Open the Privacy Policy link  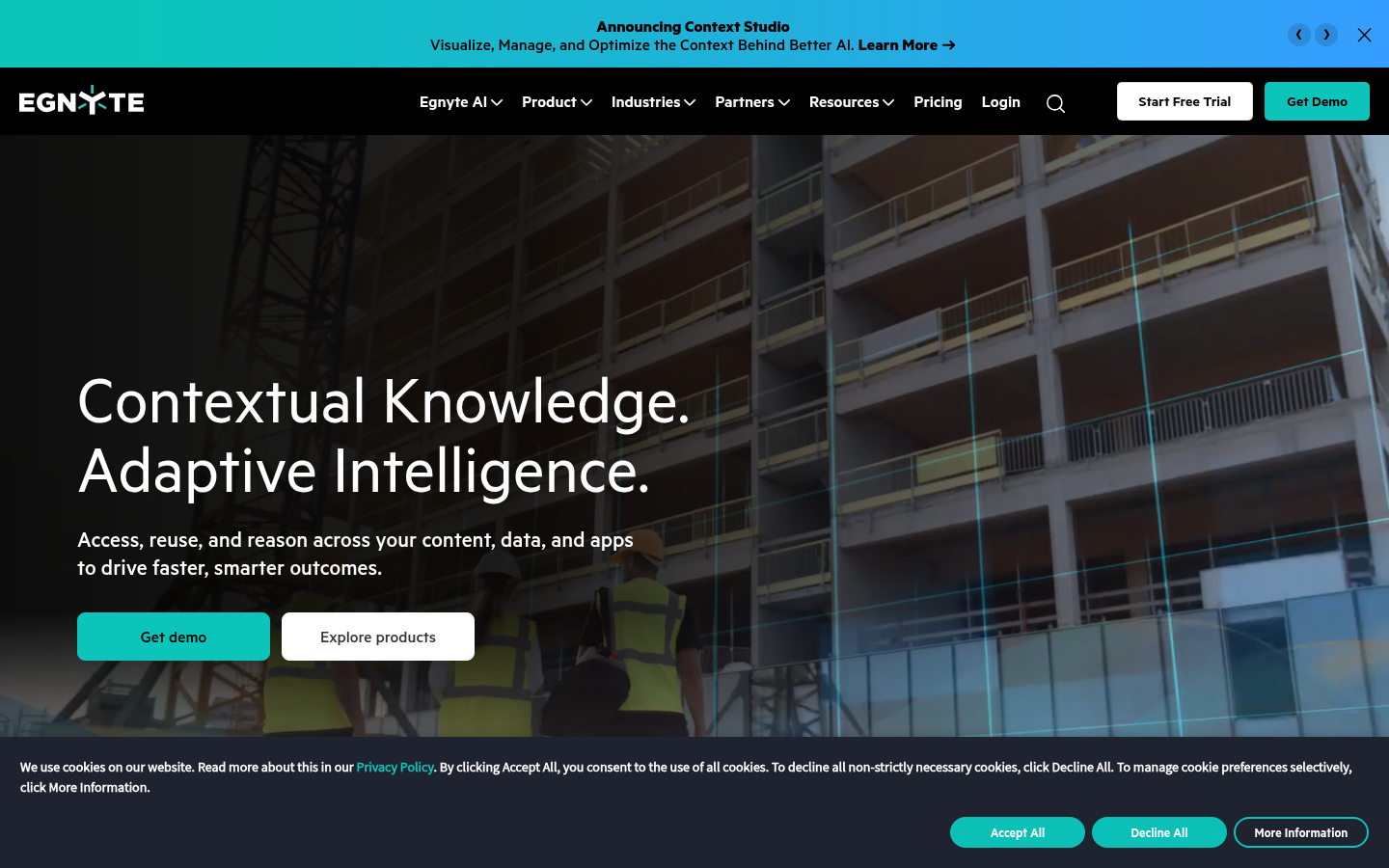pyautogui.click(x=395, y=768)
